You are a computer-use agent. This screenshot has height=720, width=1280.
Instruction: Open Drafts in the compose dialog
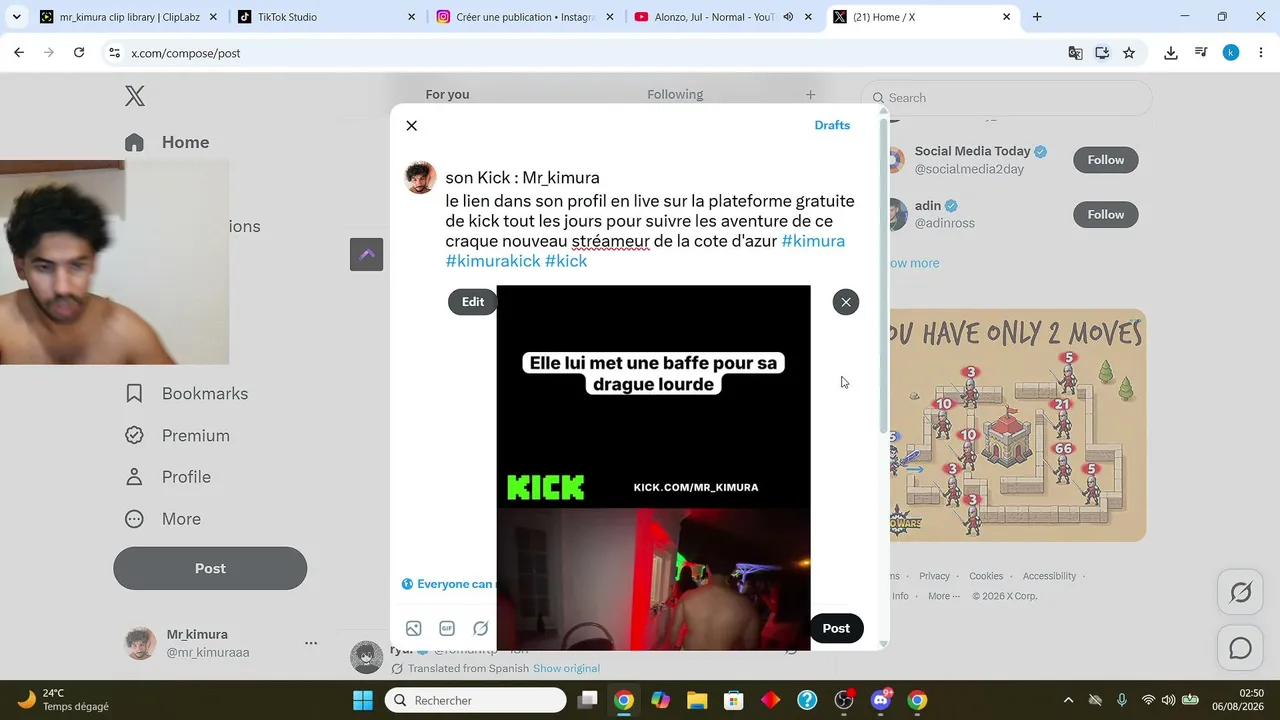(832, 125)
